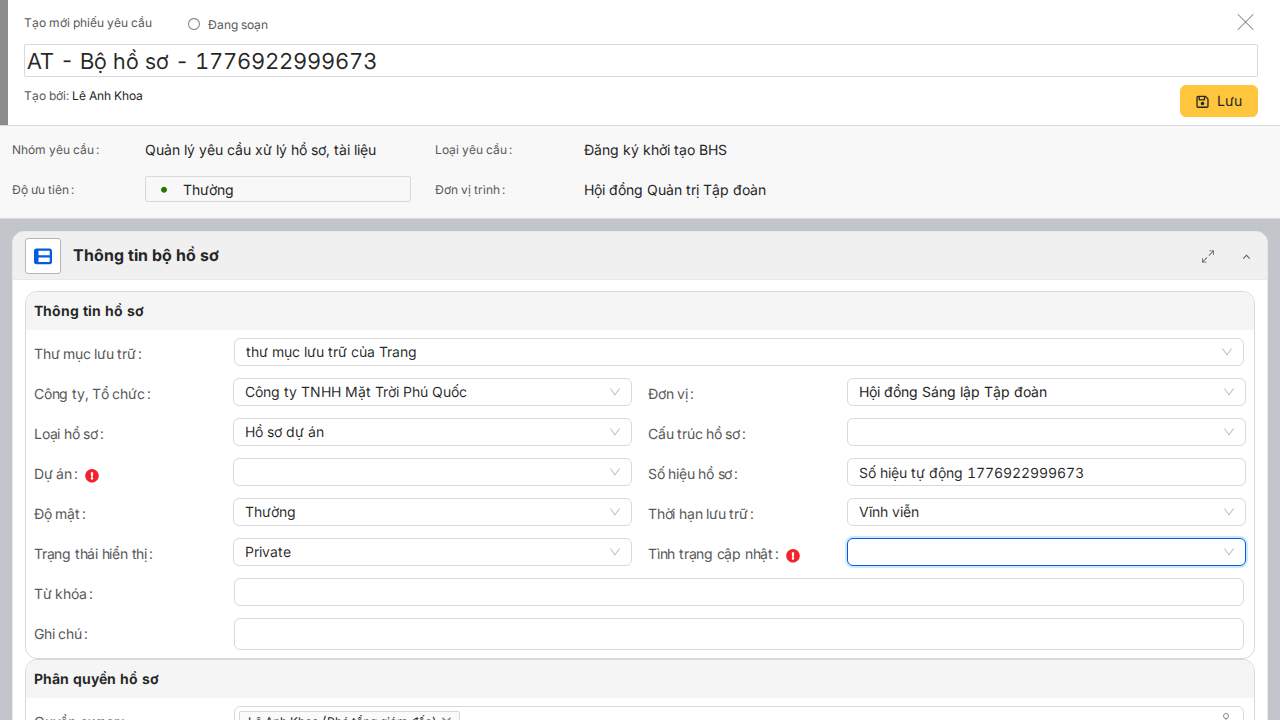Open the Trạng thái hiển thị dropdown

[432, 552]
